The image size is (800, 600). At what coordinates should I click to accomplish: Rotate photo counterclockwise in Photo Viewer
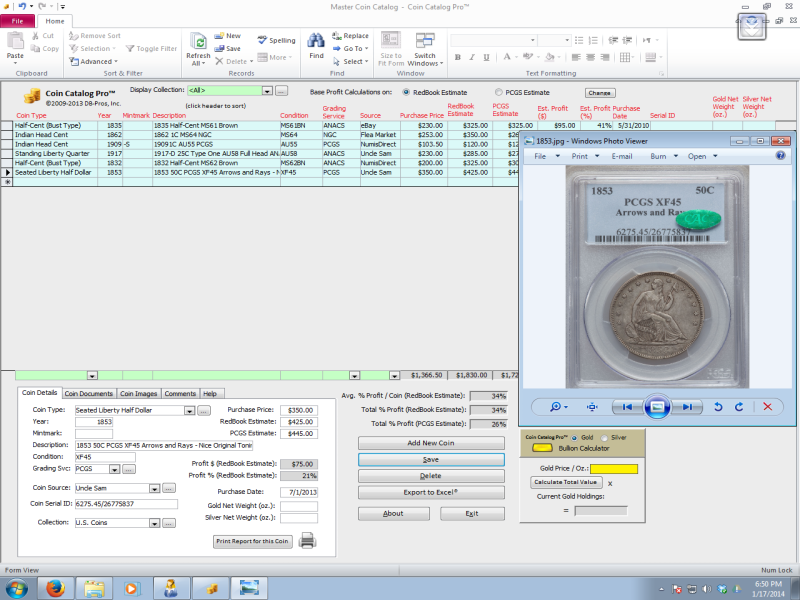(717, 407)
